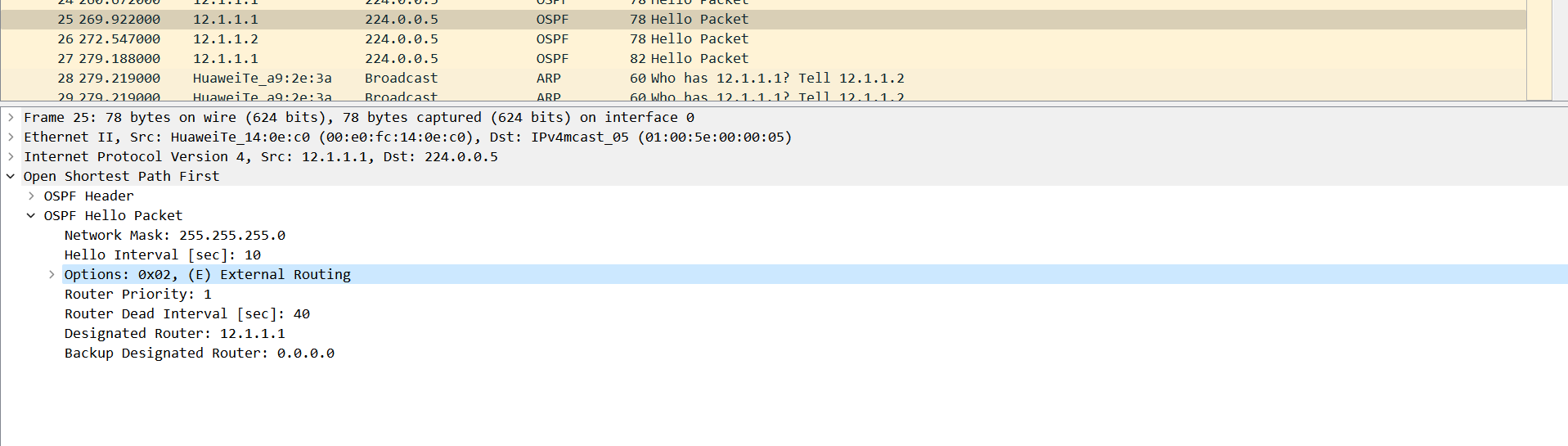Expand Internet Protocol Version 4 section arrow
The width and height of the screenshot is (1568, 446).
coord(11,157)
